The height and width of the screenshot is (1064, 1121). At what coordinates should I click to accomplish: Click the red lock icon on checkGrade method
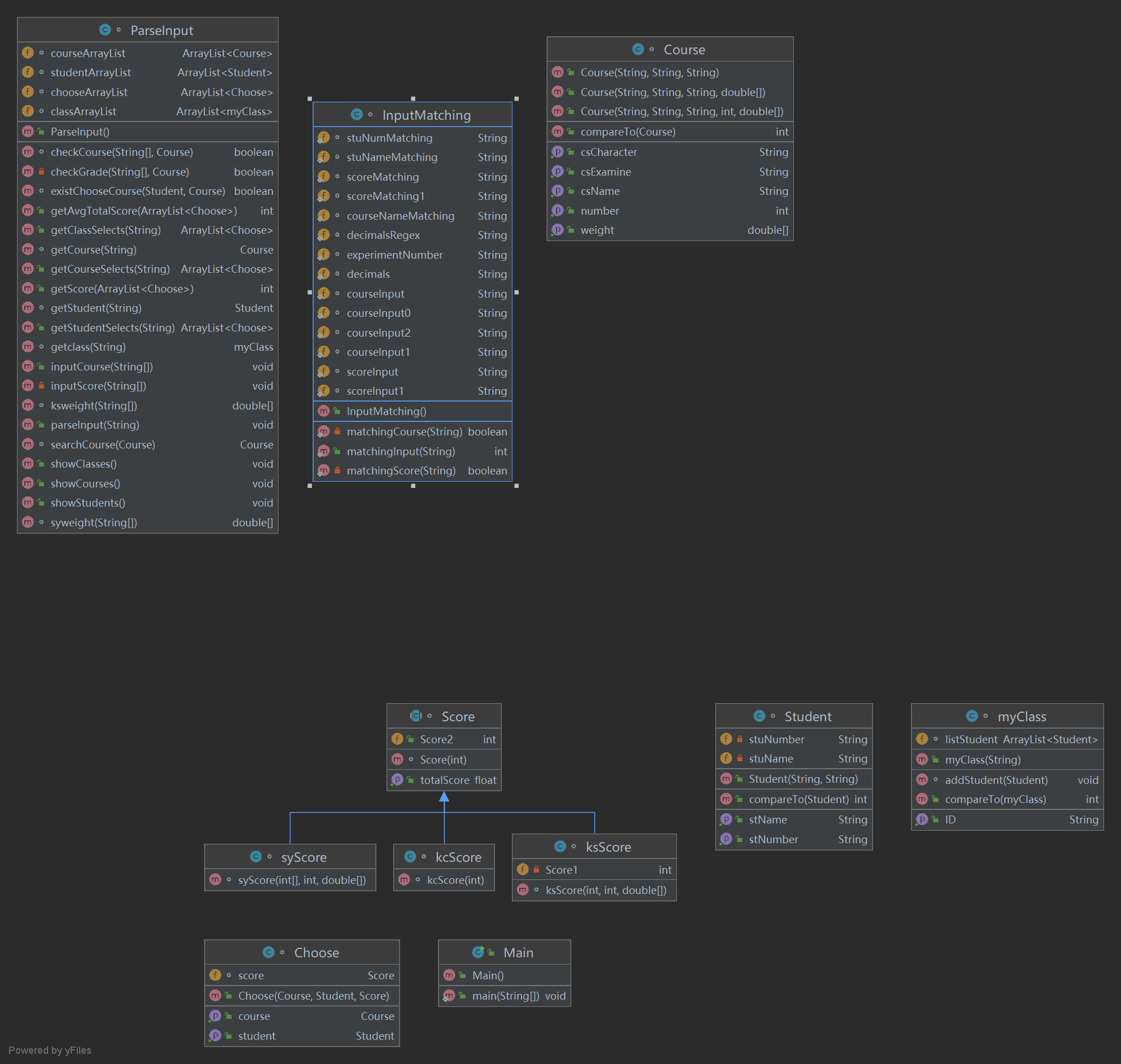(x=41, y=171)
